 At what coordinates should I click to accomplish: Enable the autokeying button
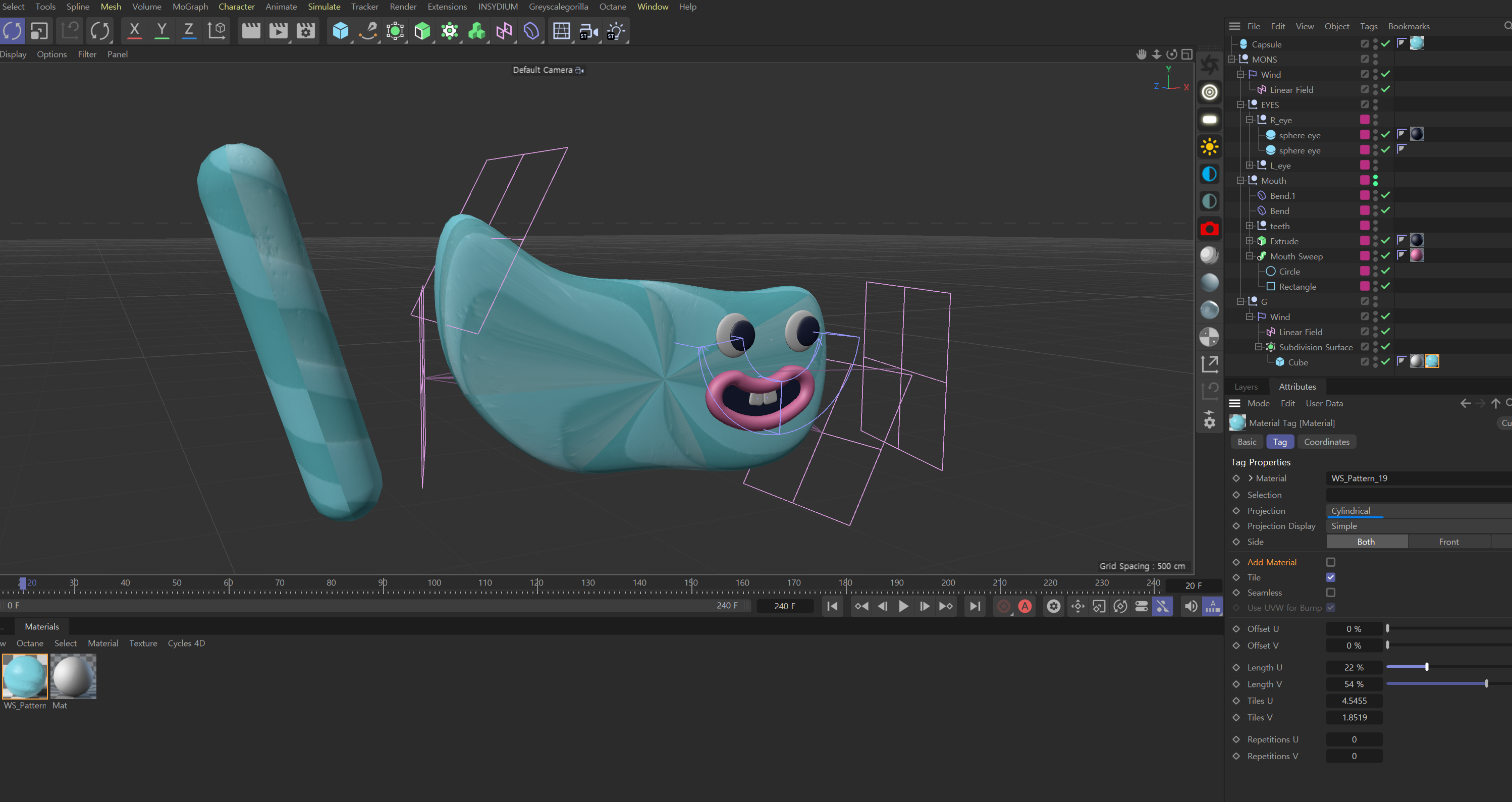[x=1025, y=607]
